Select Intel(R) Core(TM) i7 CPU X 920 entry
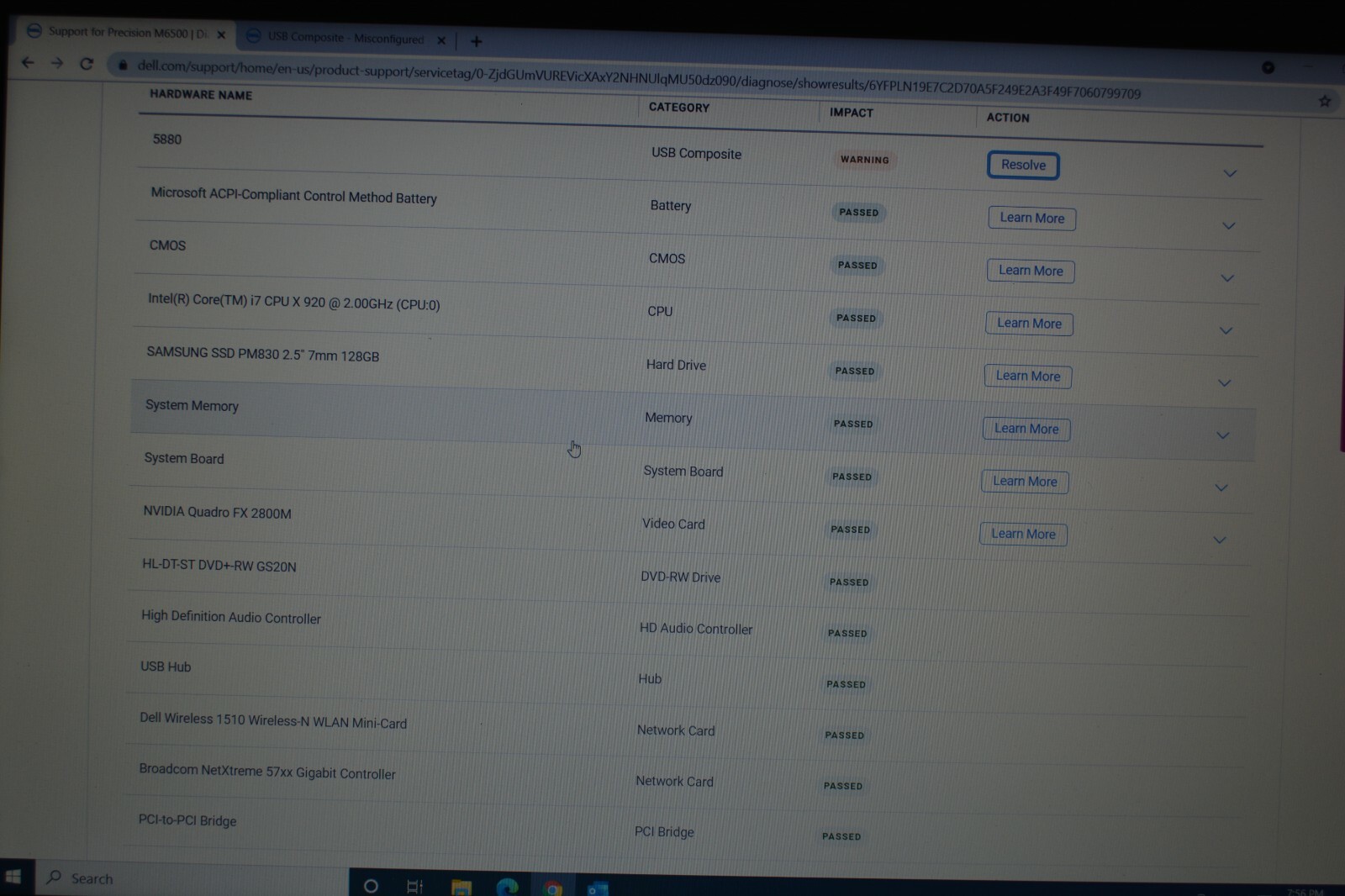Image resolution: width=1345 pixels, height=896 pixels. click(x=293, y=302)
